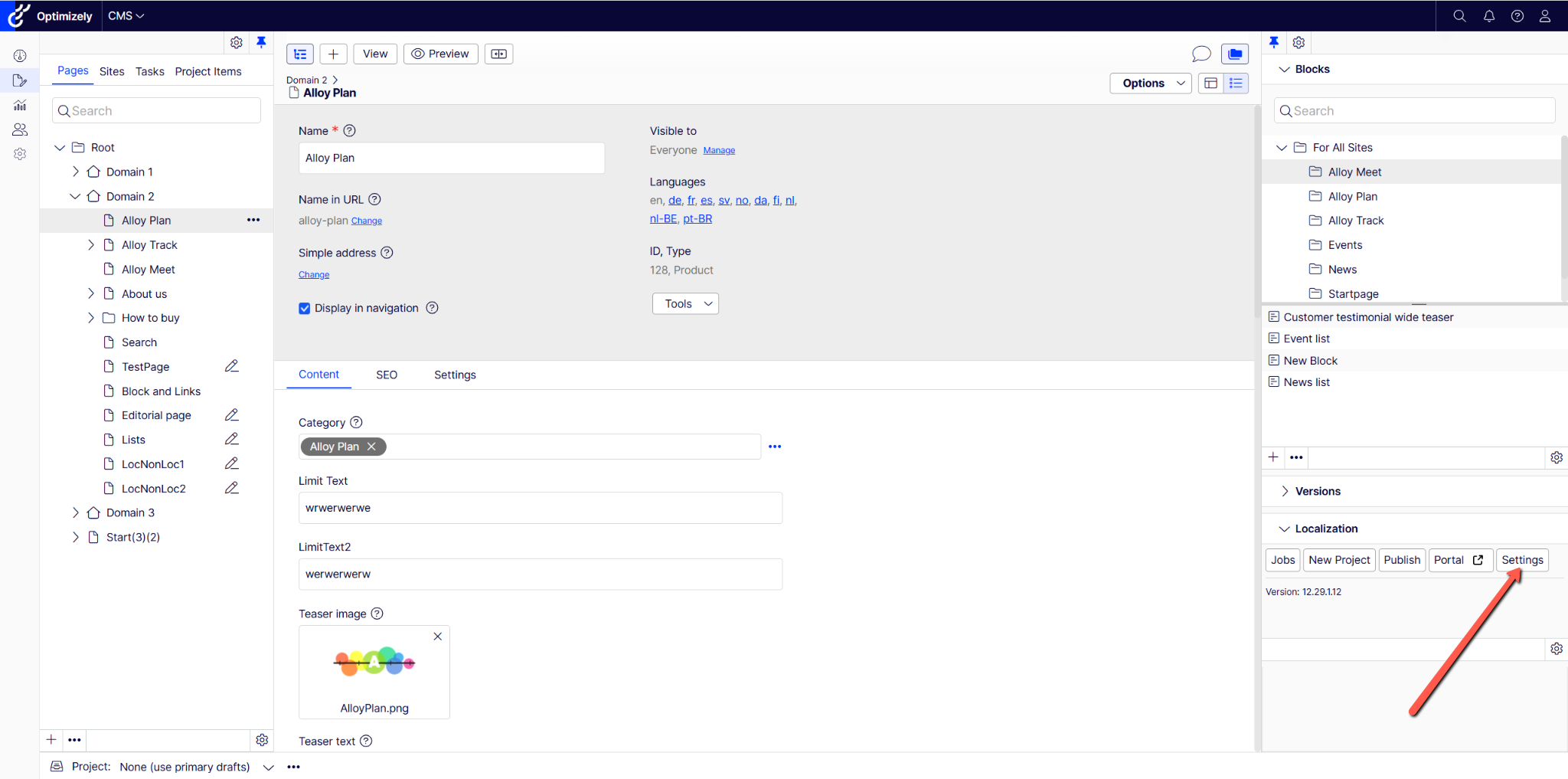Open the admin gear icon in left sidebar
The height and width of the screenshot is (779, 1568).
tap(20, 154)
